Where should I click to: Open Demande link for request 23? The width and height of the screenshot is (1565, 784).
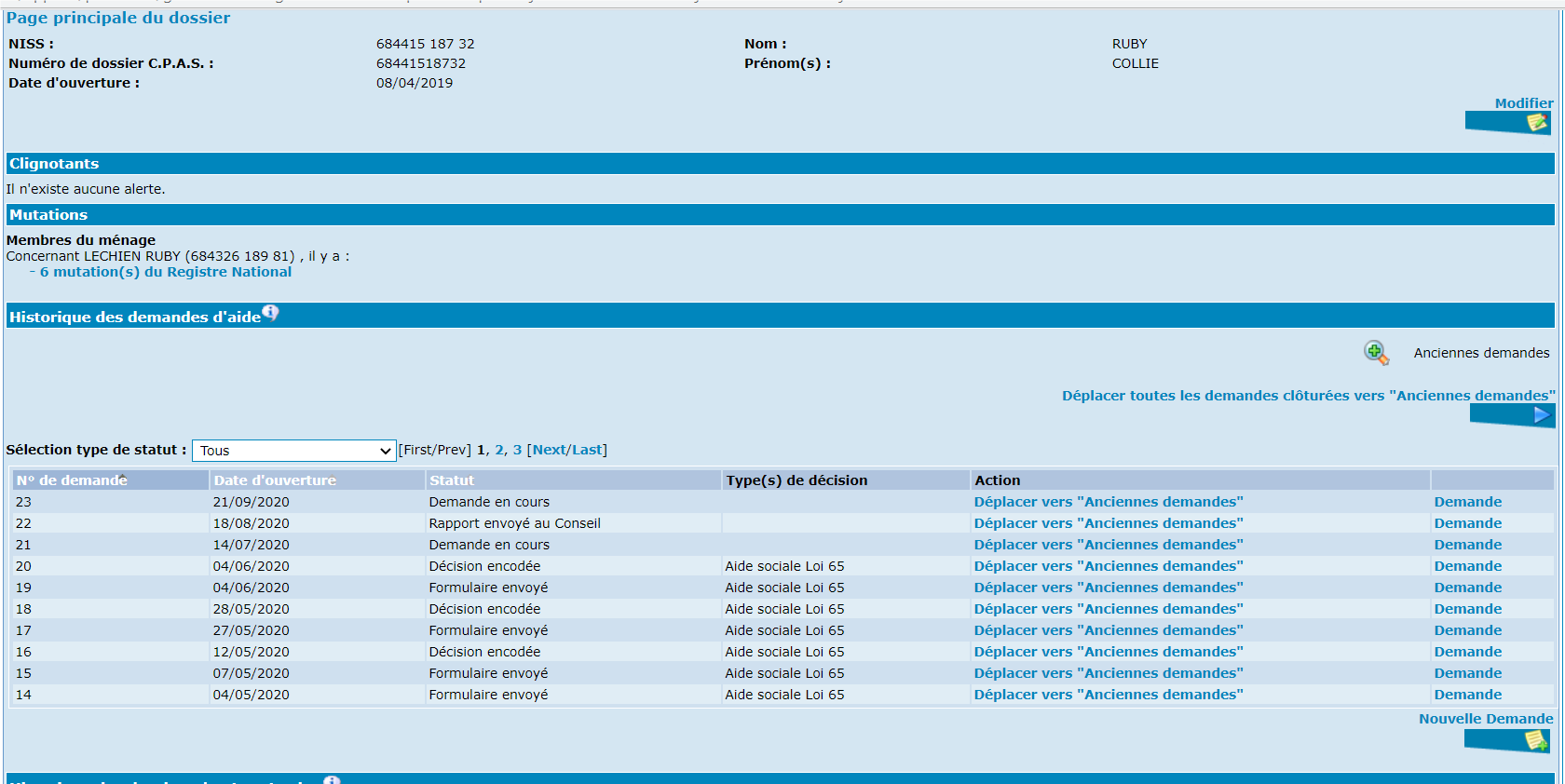point(1468,502)
